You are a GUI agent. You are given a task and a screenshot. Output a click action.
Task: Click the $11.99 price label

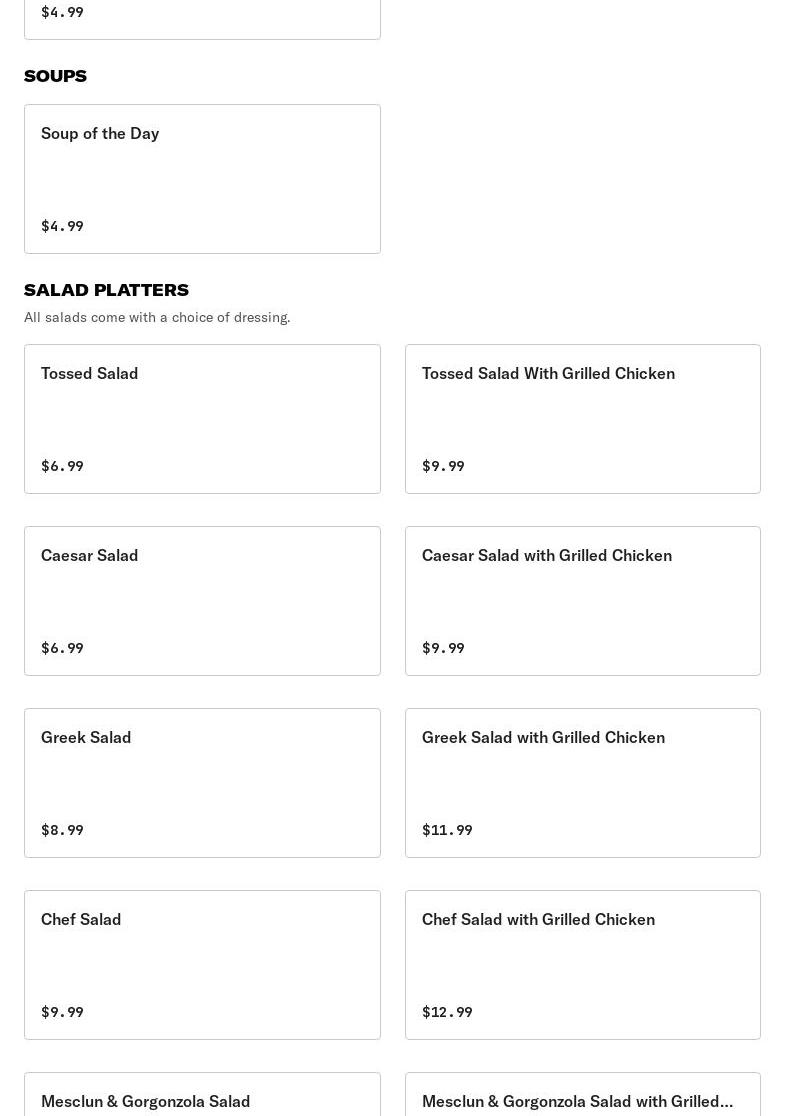click(447, 830)
